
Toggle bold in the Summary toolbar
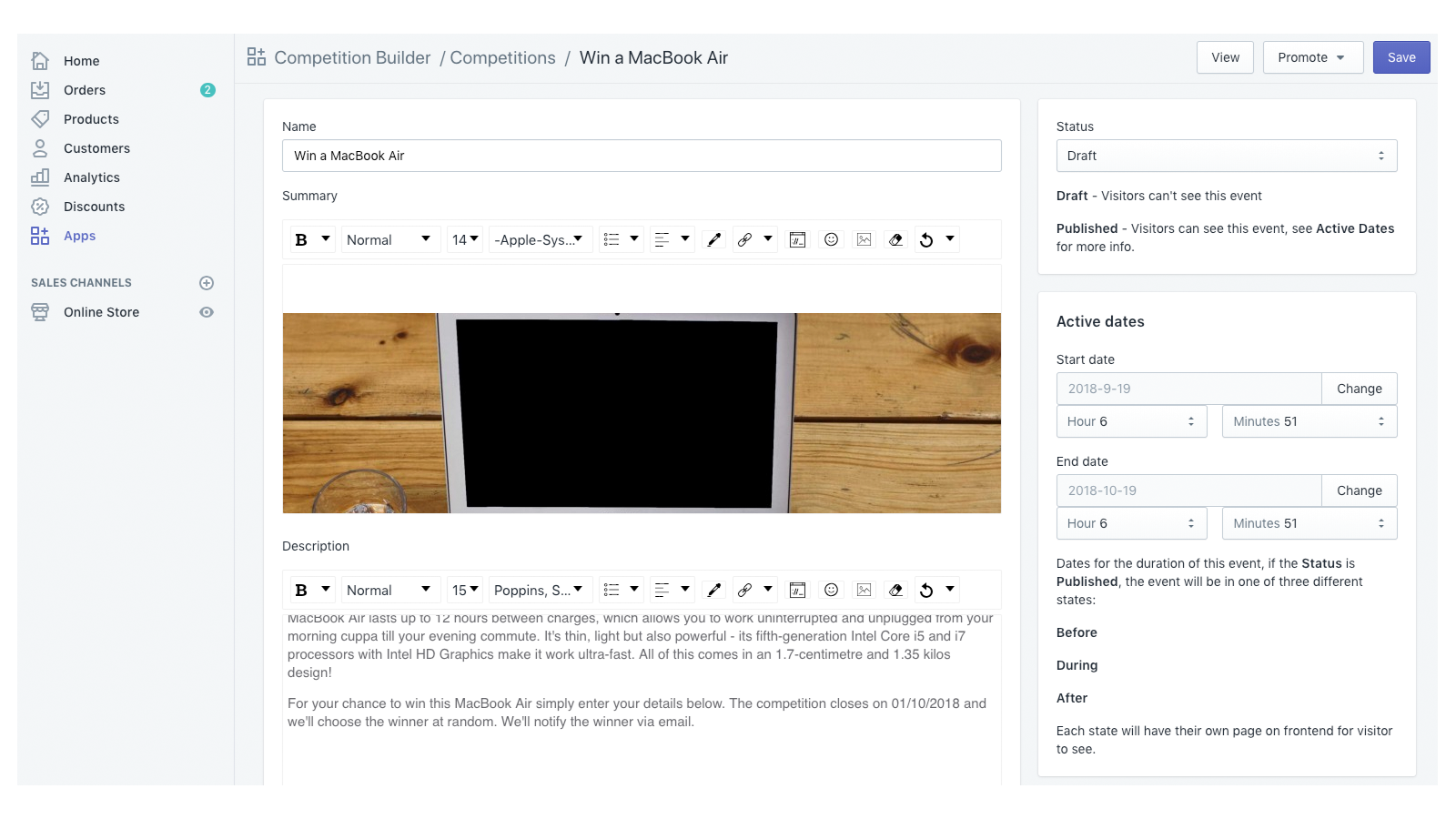pyautogui.click(x=301, y=240)
